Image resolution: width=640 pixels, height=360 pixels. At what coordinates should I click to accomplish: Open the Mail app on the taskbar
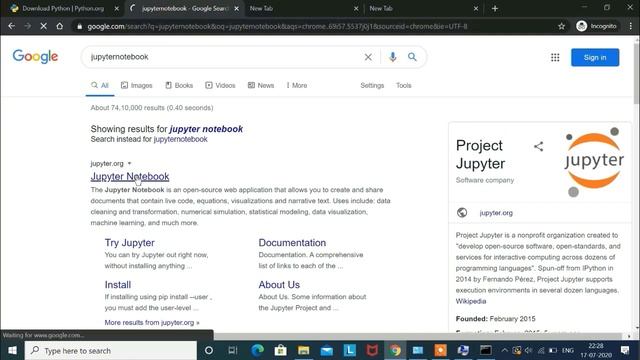pos(327,350)
